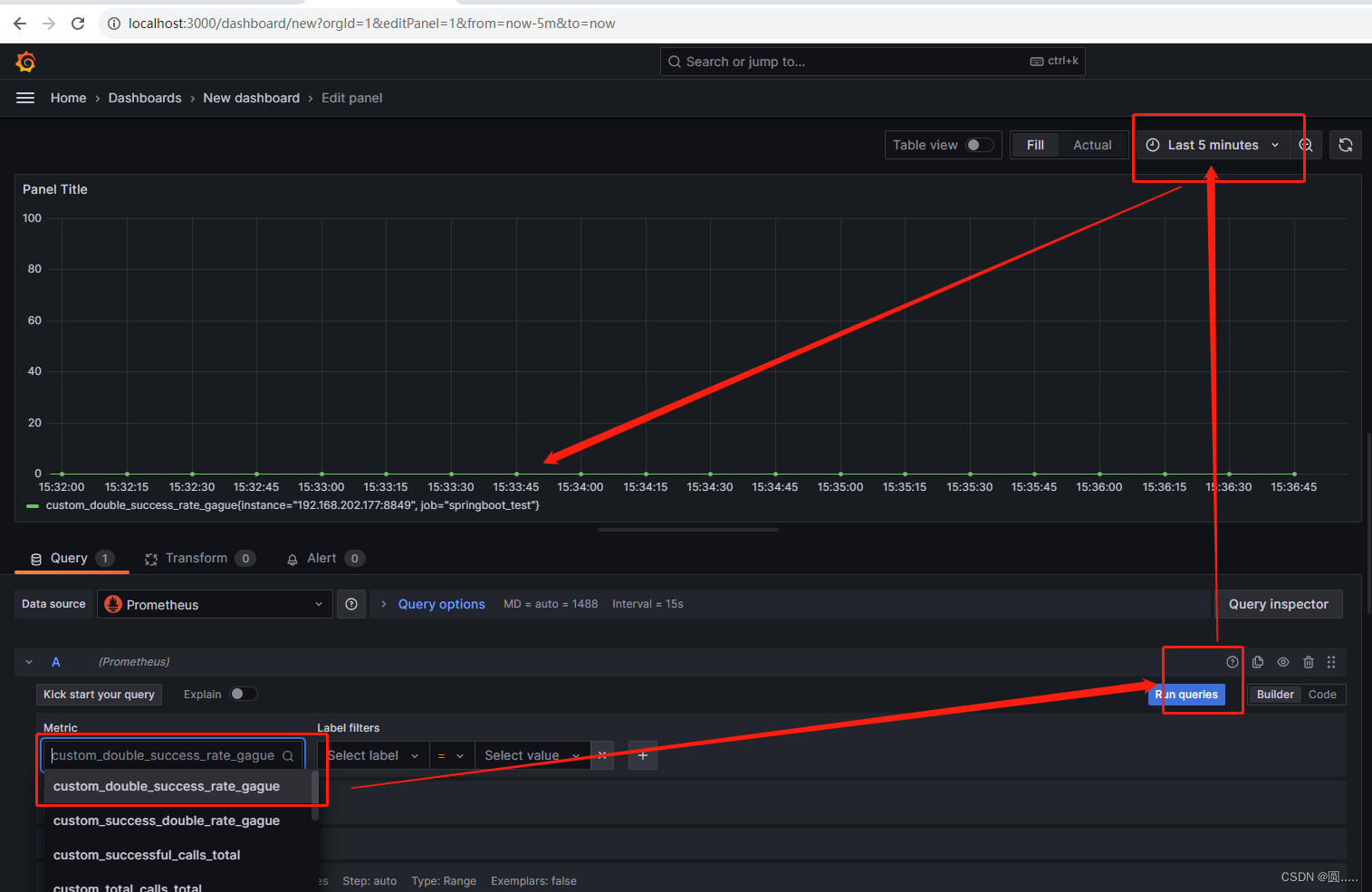Click the Run queries button
The image size is (1372, 892).
click(x=1186, y=694)
